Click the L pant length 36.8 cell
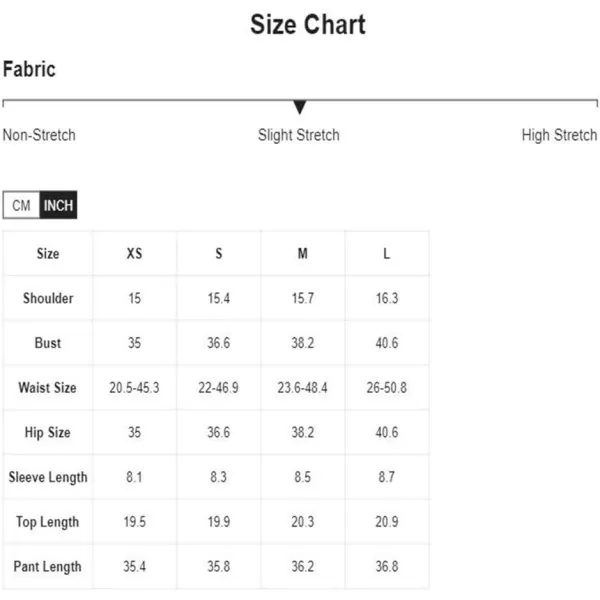 (x=386, y=567)
